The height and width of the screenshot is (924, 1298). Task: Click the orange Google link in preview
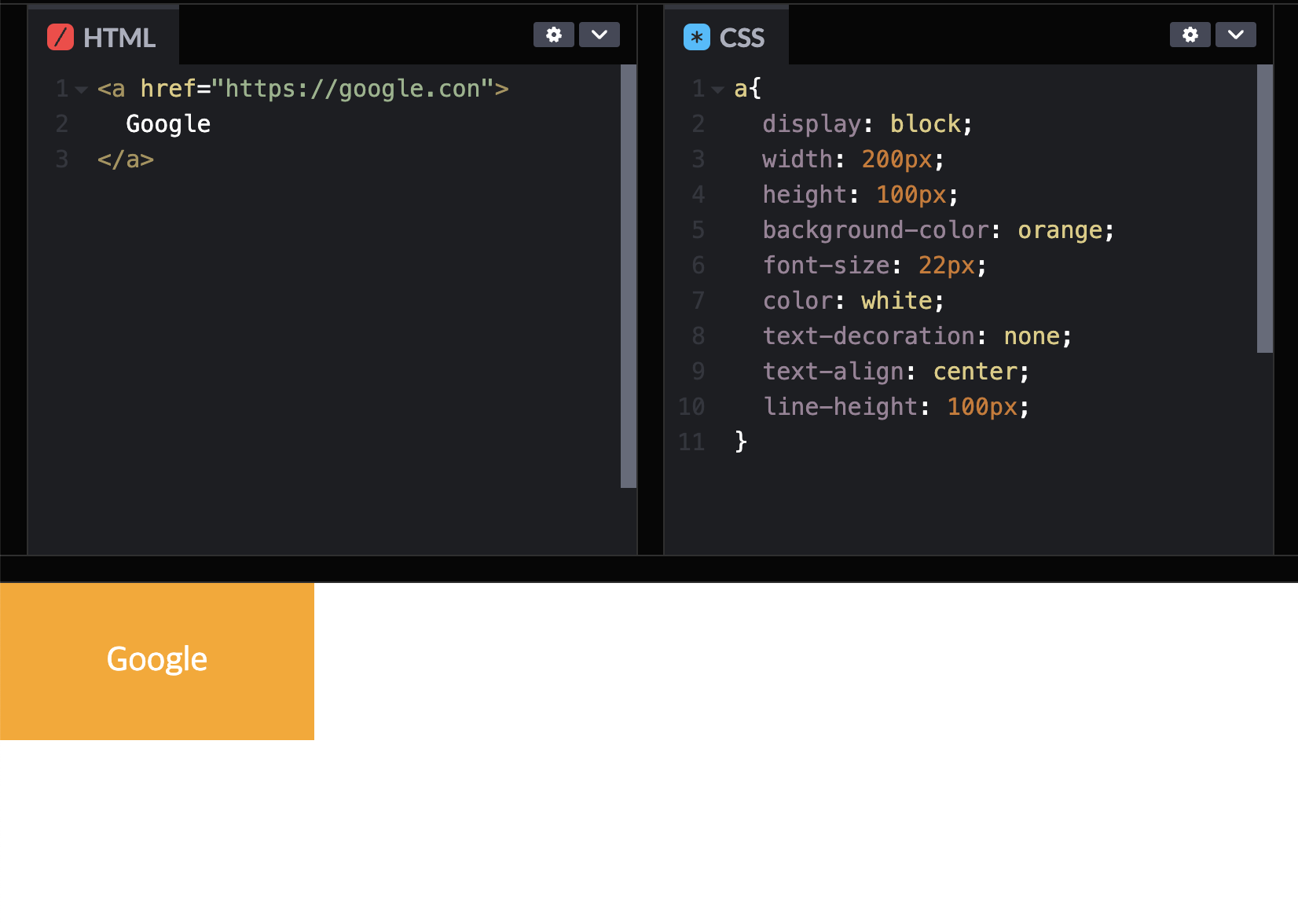coord(157,661)
